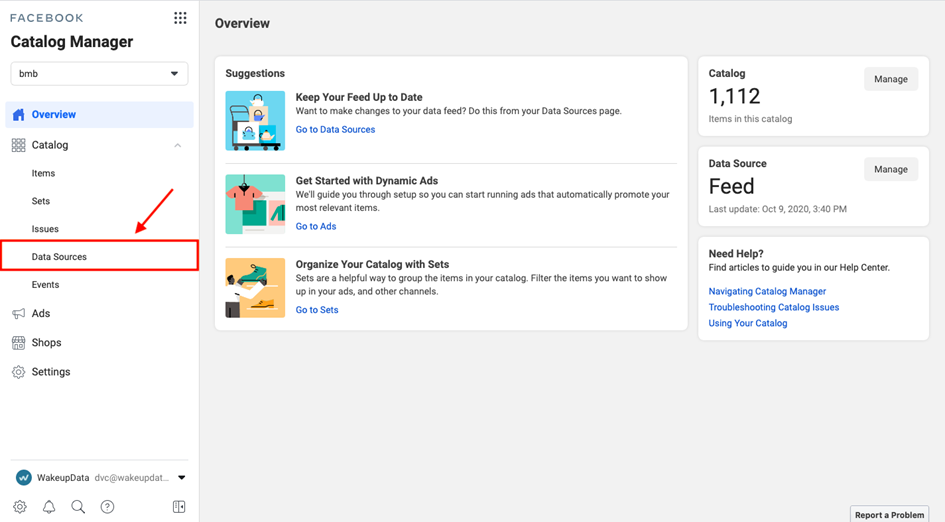Open the Settings menu item label
The width and height of the screenshot is (945, 522).
click(x=51, y=372)
